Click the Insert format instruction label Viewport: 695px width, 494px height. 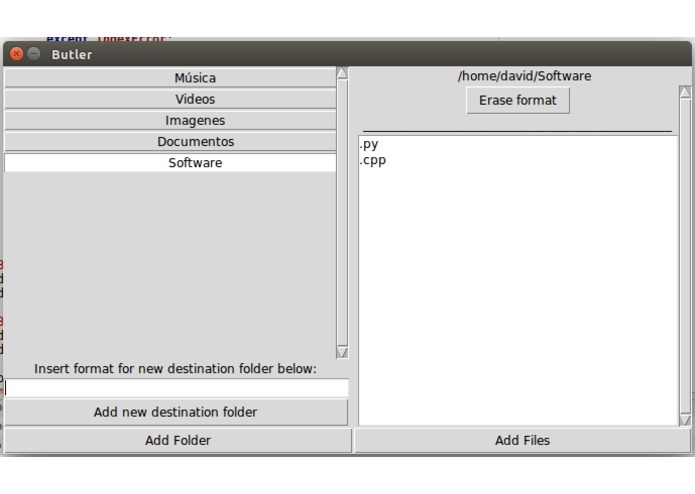click(176, 369)
